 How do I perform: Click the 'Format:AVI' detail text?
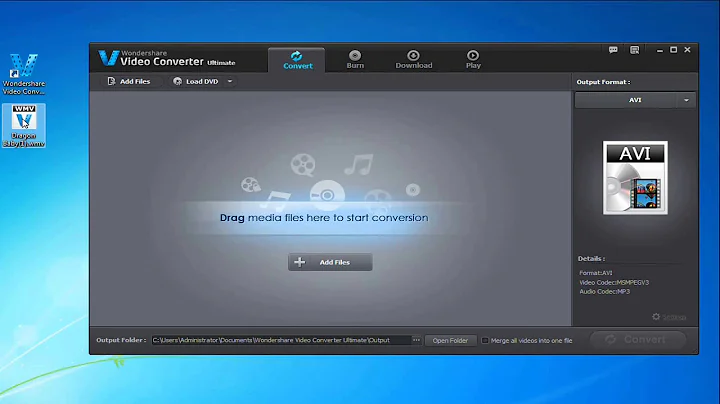pyautogui.click(x=596, y=273)
